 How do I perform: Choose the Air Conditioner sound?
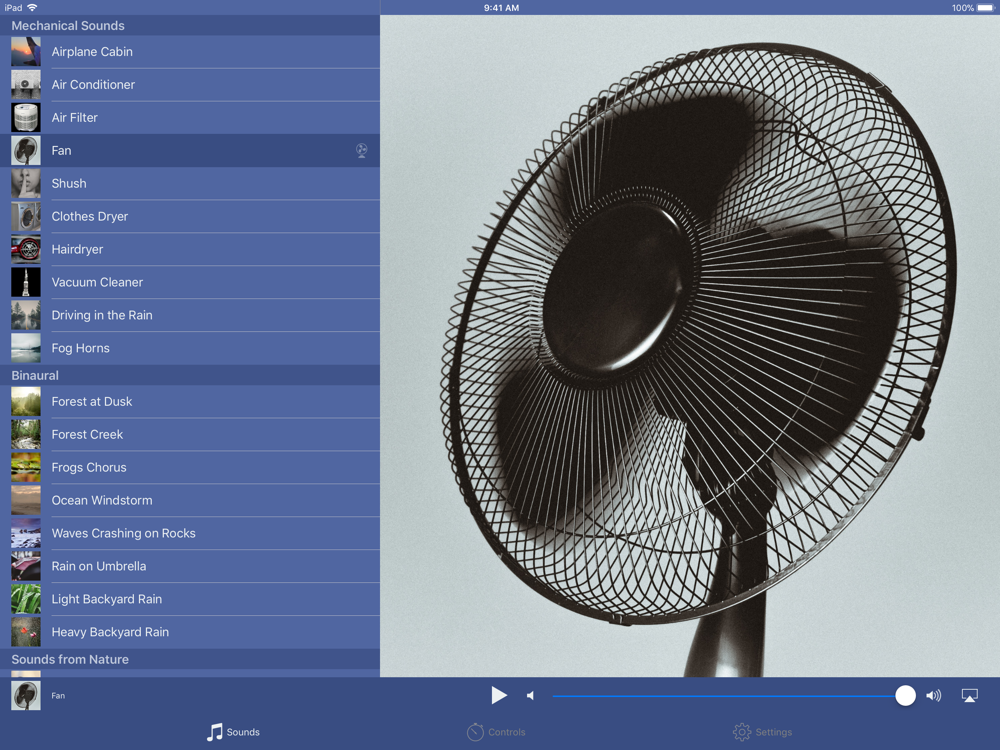pyautogui.click(x=93, y=85)
